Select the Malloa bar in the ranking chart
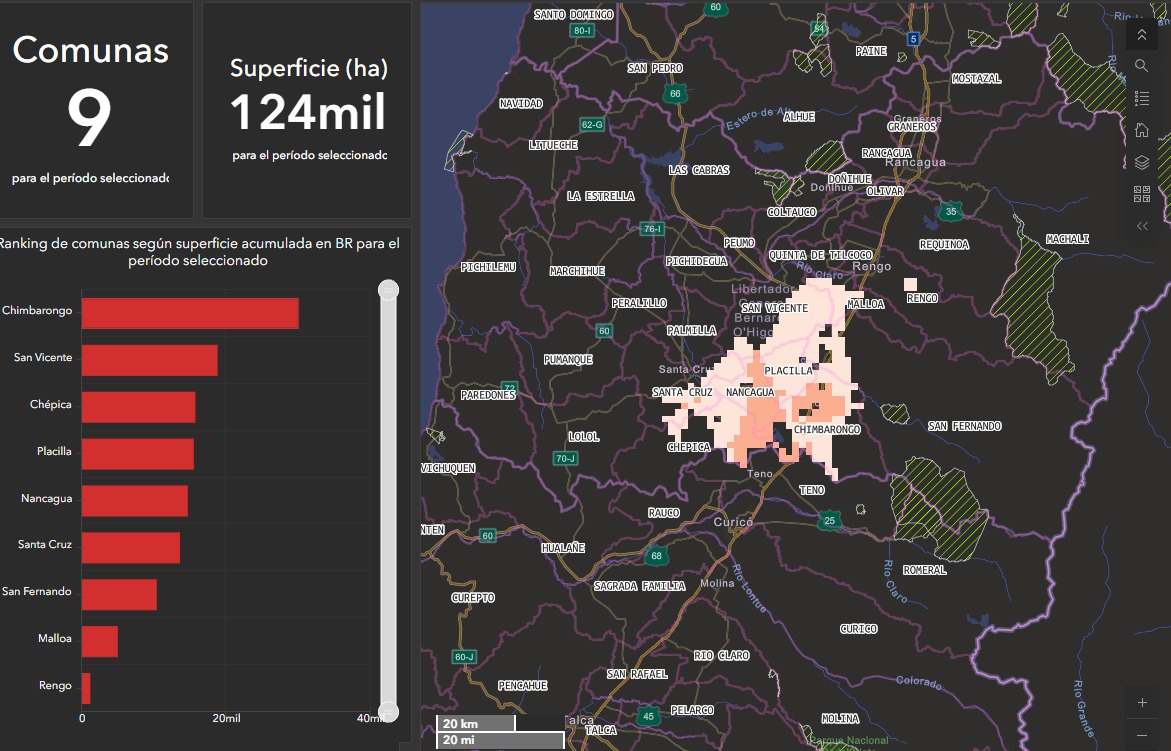This screenshot has width=1171, height=751. tap(99, 641)
